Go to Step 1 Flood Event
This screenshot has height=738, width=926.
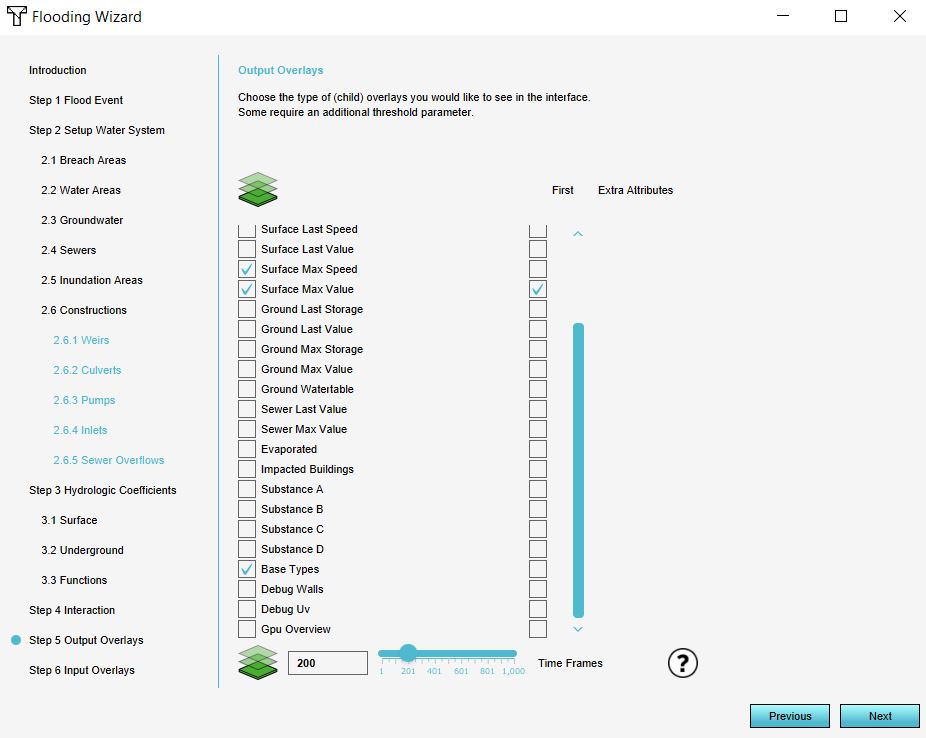tap(76, 100)
